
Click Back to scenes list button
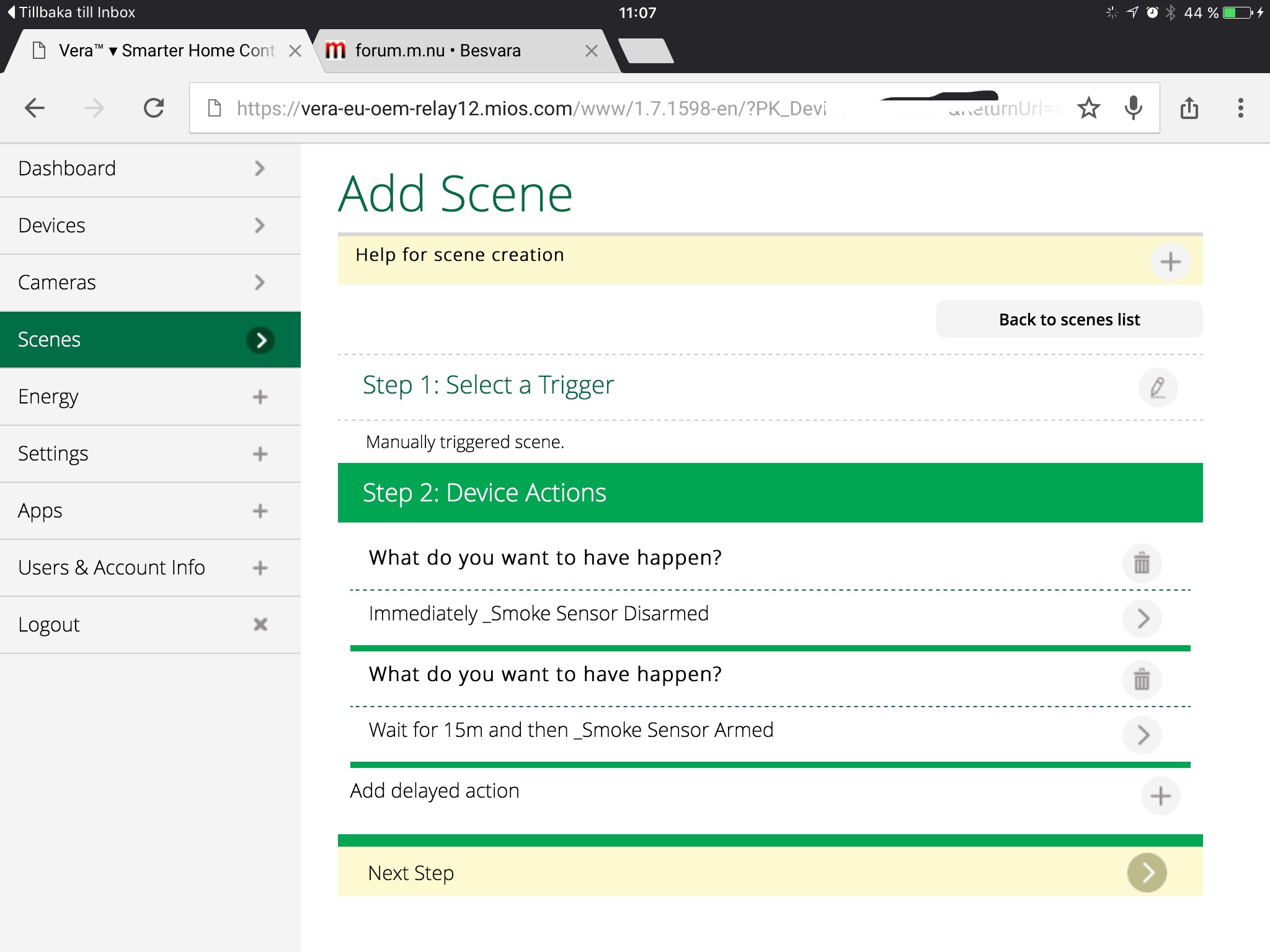(1069, 320)
